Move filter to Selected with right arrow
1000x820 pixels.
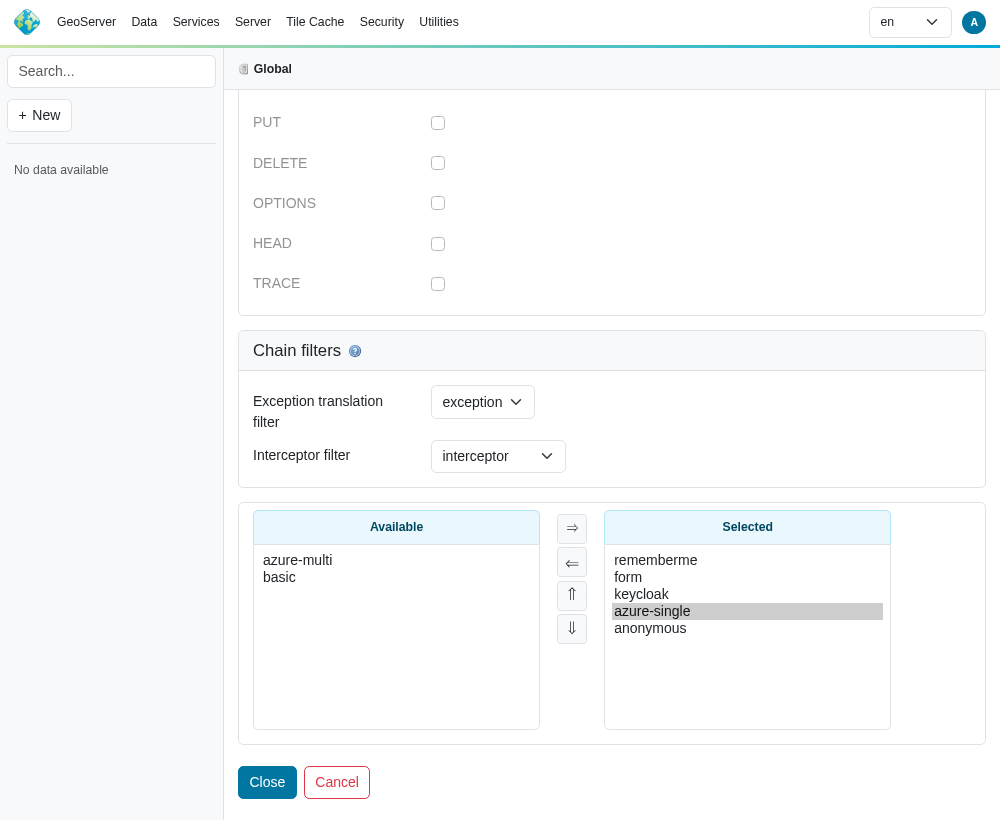click(571, 529)
